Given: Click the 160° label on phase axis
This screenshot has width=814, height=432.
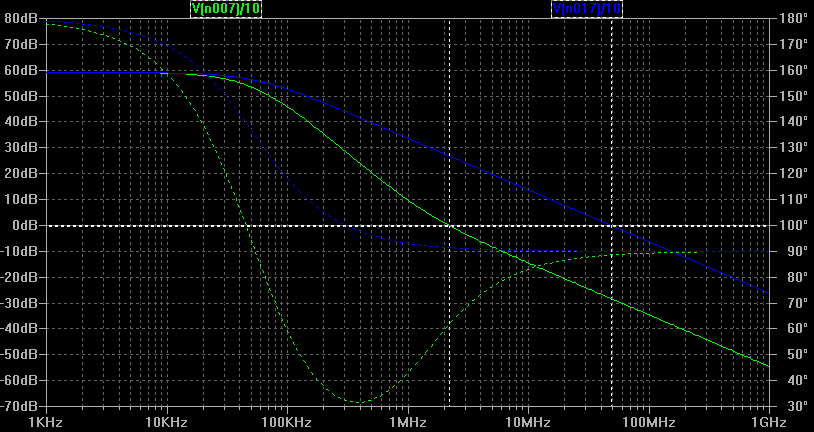Looking at the screenshot, I should click(x=794, y=70).
